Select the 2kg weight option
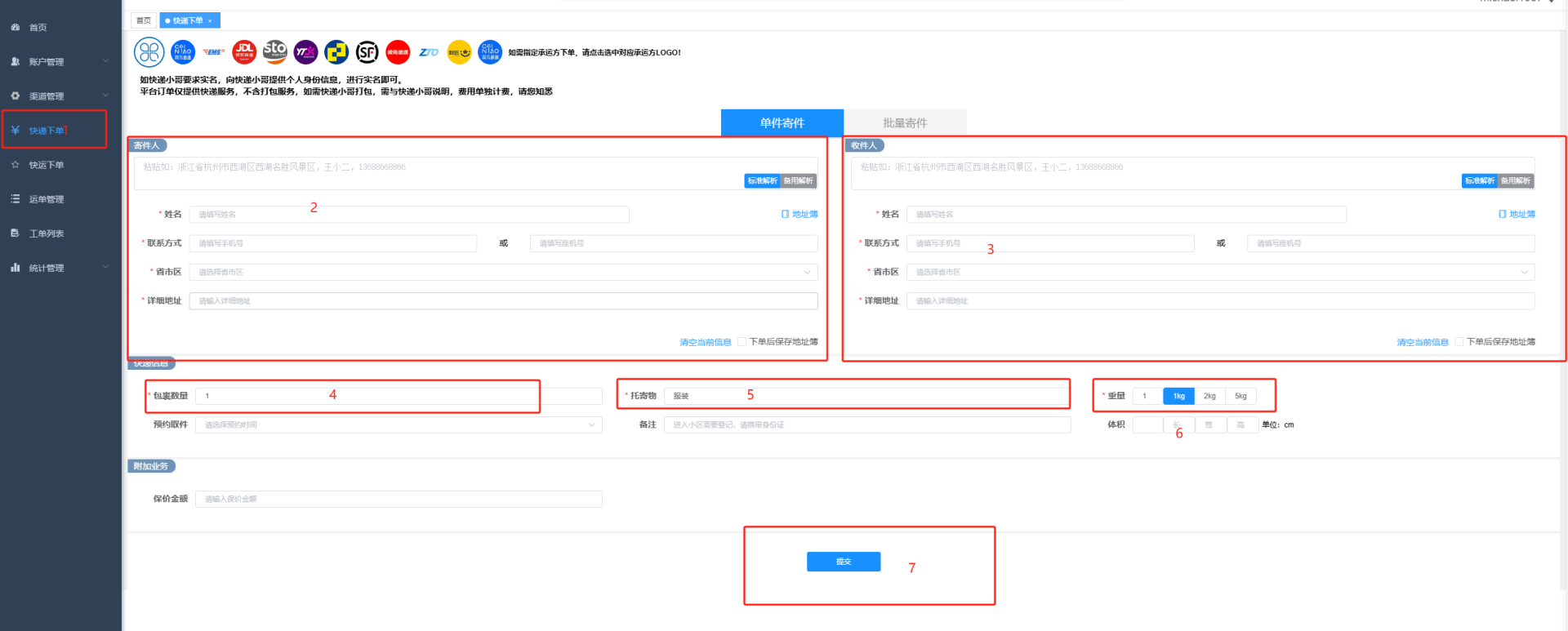Image resolution: width=1568 pixels, height=631 pixels. (x=1209, y=396)
